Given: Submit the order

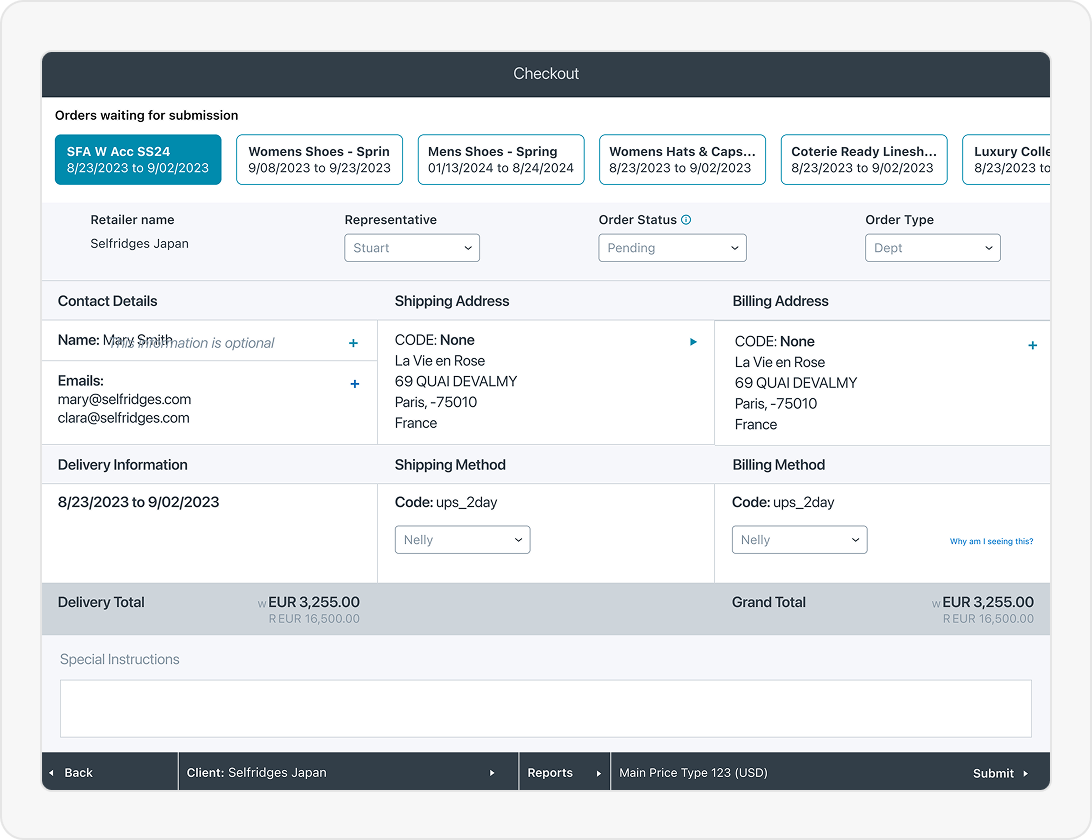Looking at the screenshot, I should pos(1000,773).
